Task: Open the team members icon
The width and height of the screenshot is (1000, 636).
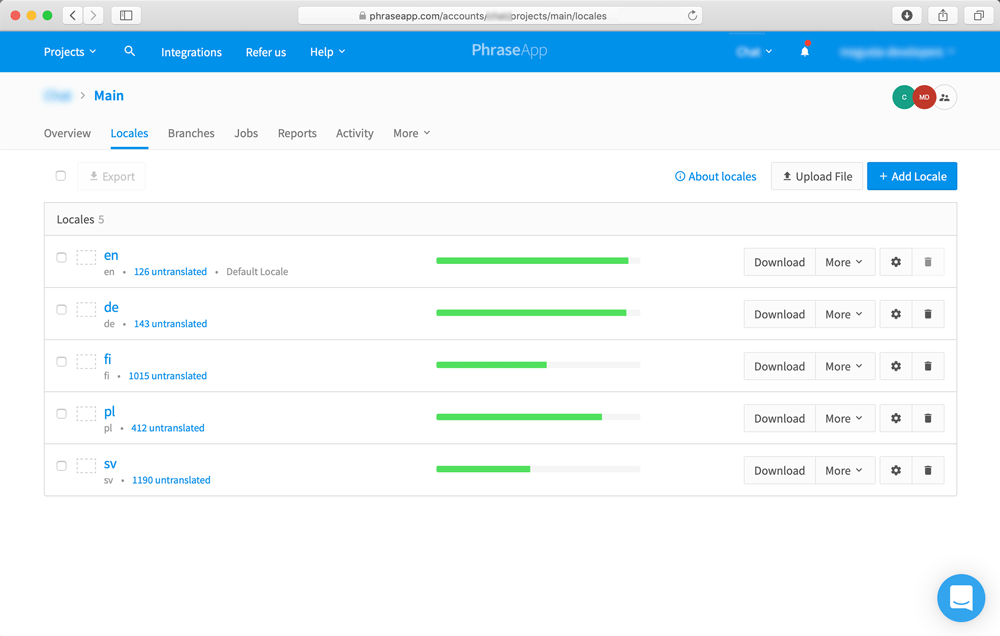Action: coord(945,98)
